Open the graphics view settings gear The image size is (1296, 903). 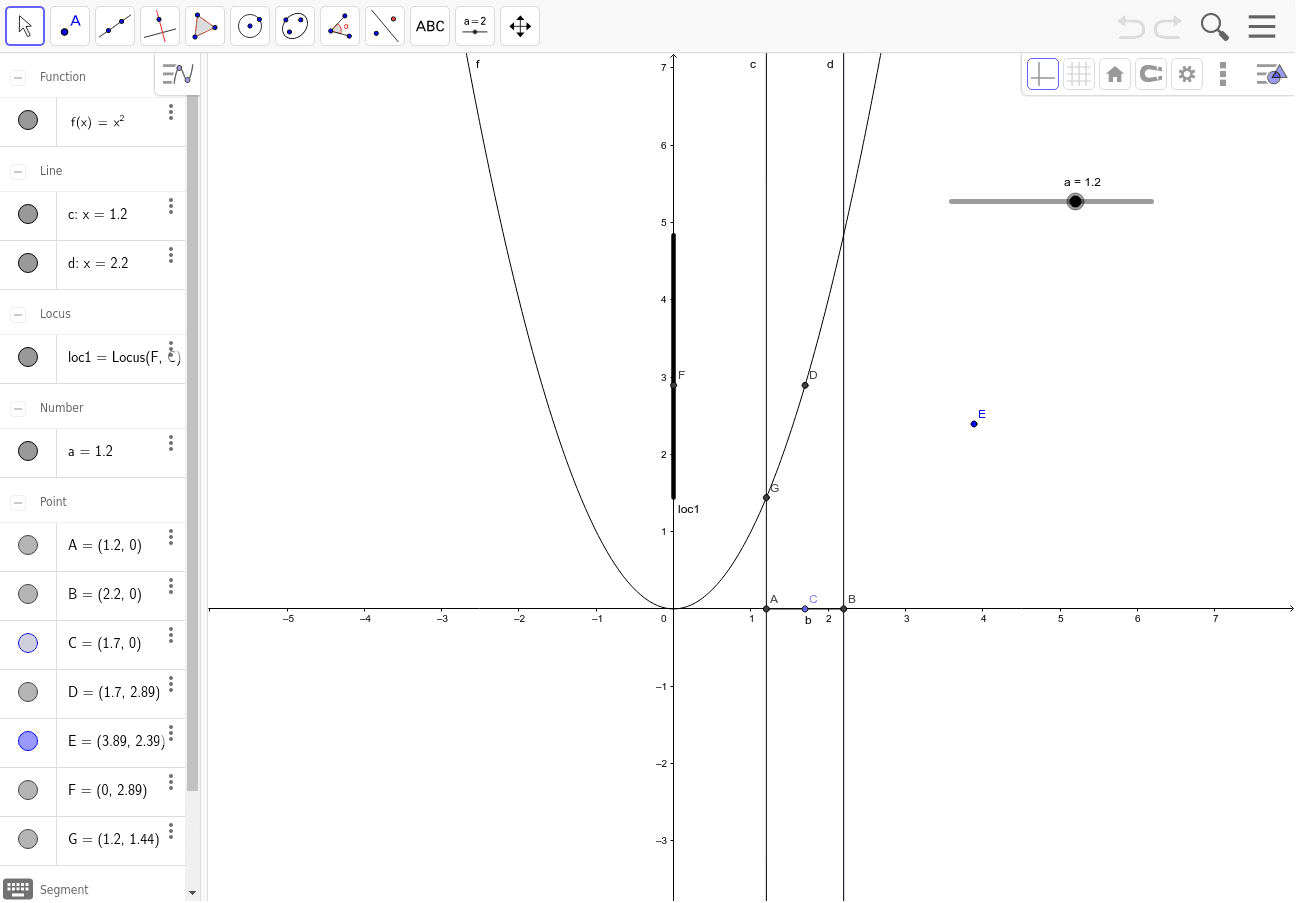1186,73
